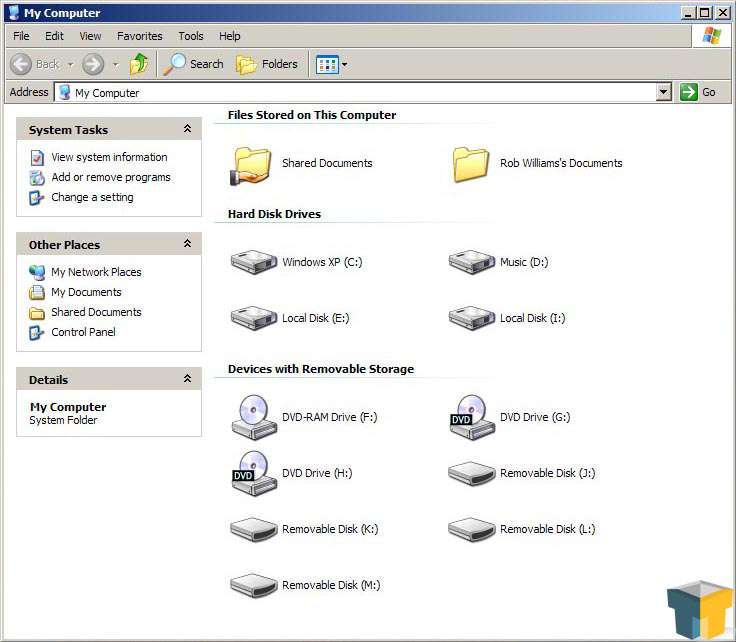Open the My Network Places link
The image size is (736, 642).
(x=96, y=272)
